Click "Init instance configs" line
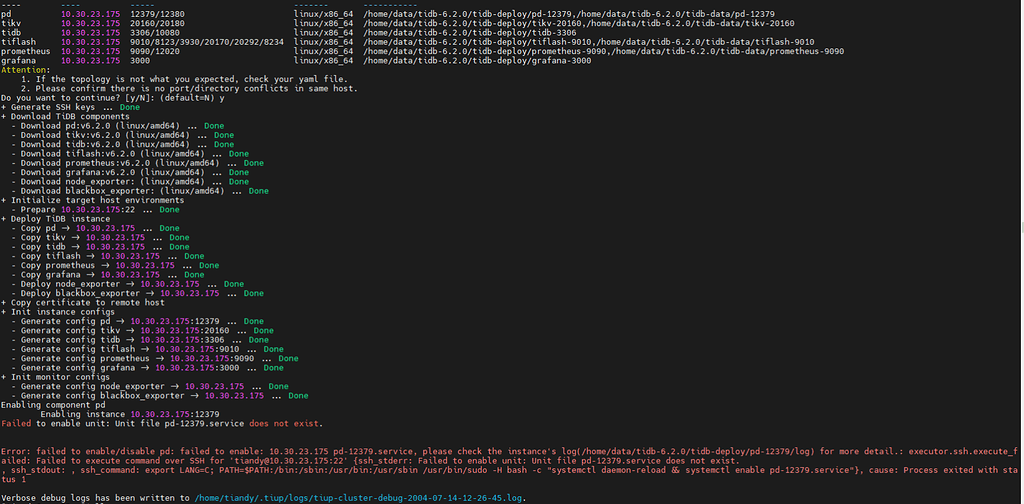The height and width of the screenshot is (504, 1024). point(58,312)
